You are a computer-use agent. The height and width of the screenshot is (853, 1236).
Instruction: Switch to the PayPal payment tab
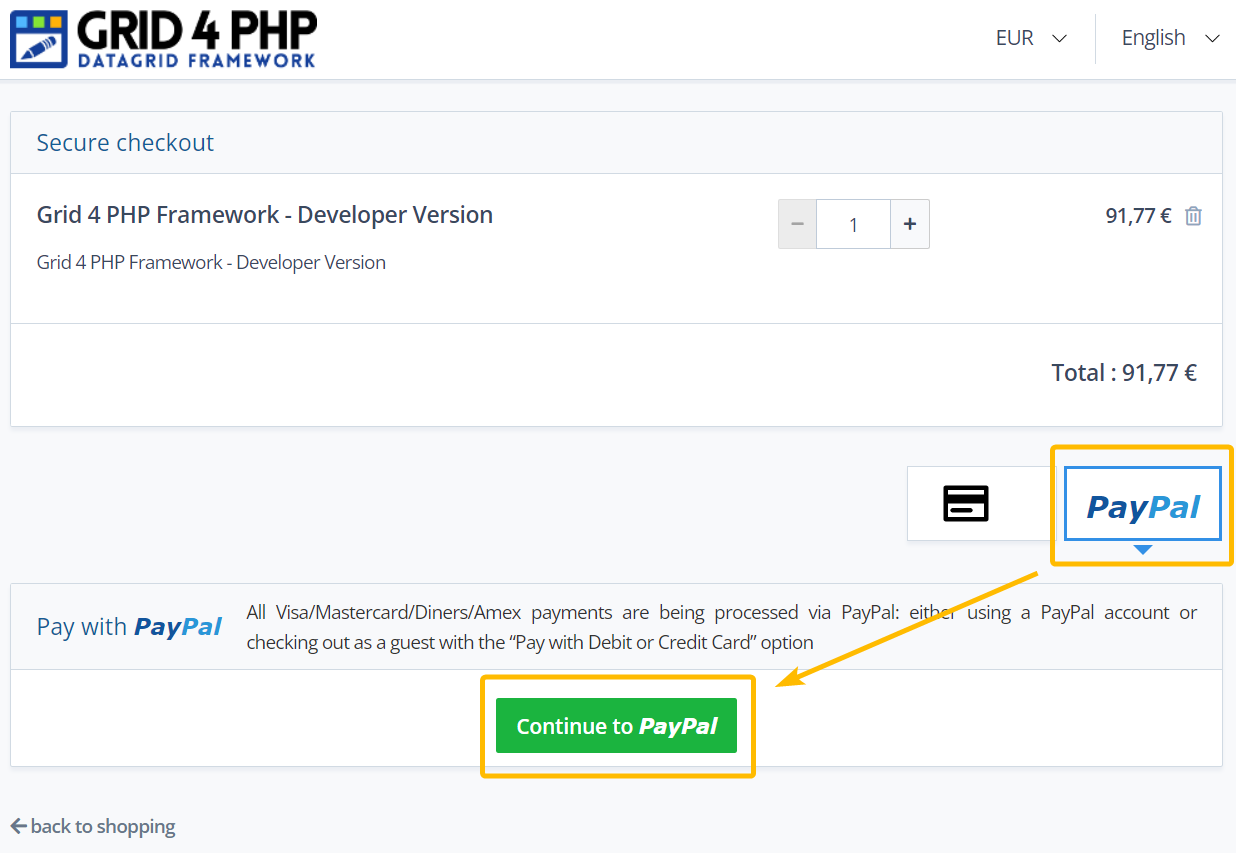1143,506
